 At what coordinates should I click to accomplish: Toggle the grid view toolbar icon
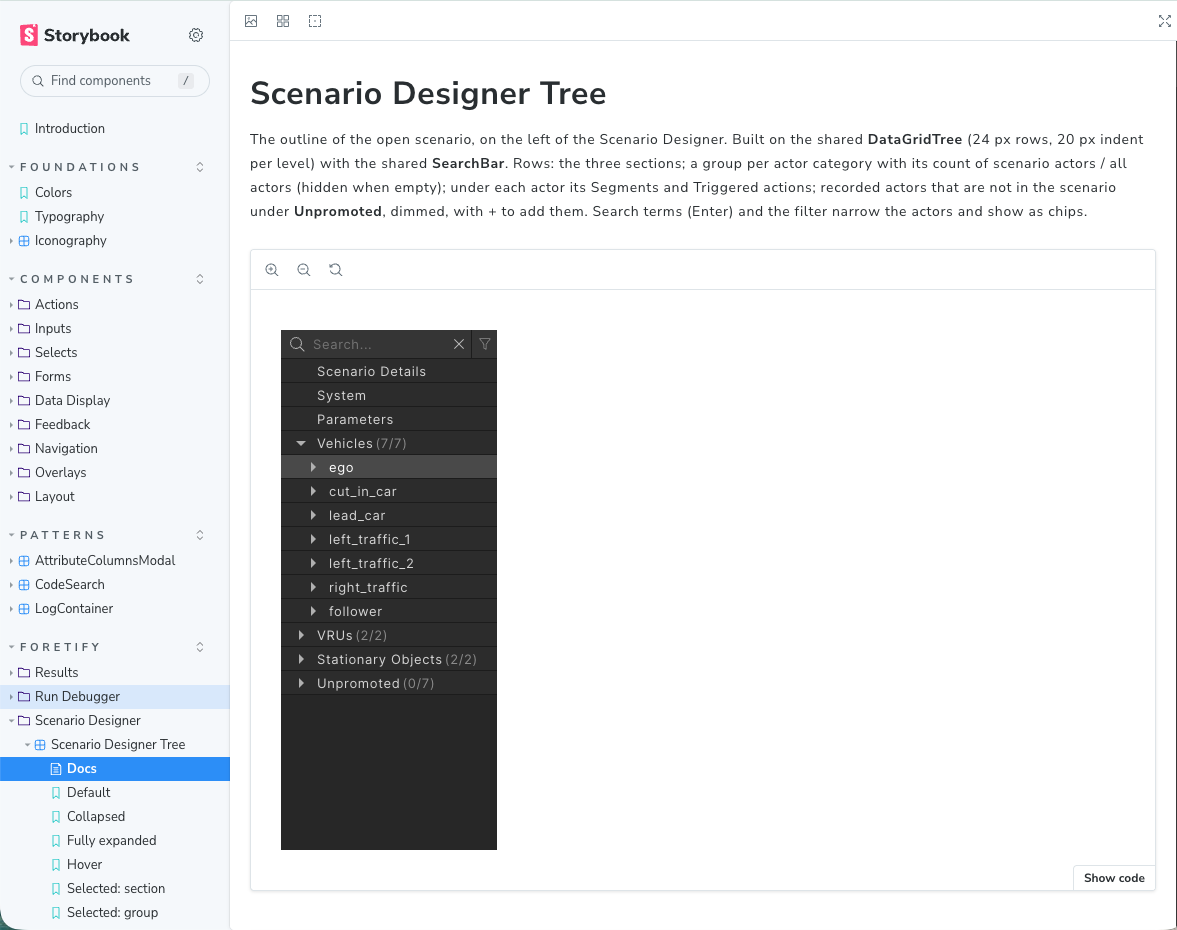click(x=283, y=21)
